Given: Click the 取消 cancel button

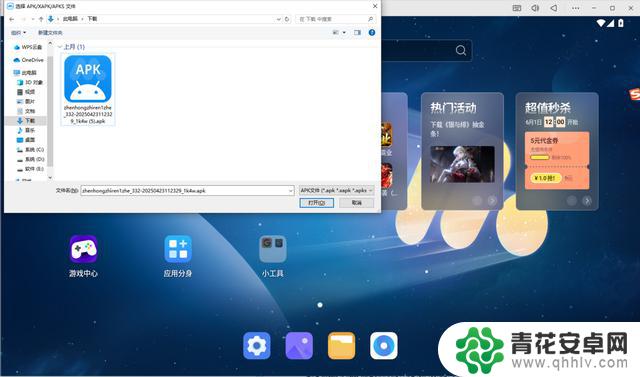Looking at the screenshot, I should (357, 203).
